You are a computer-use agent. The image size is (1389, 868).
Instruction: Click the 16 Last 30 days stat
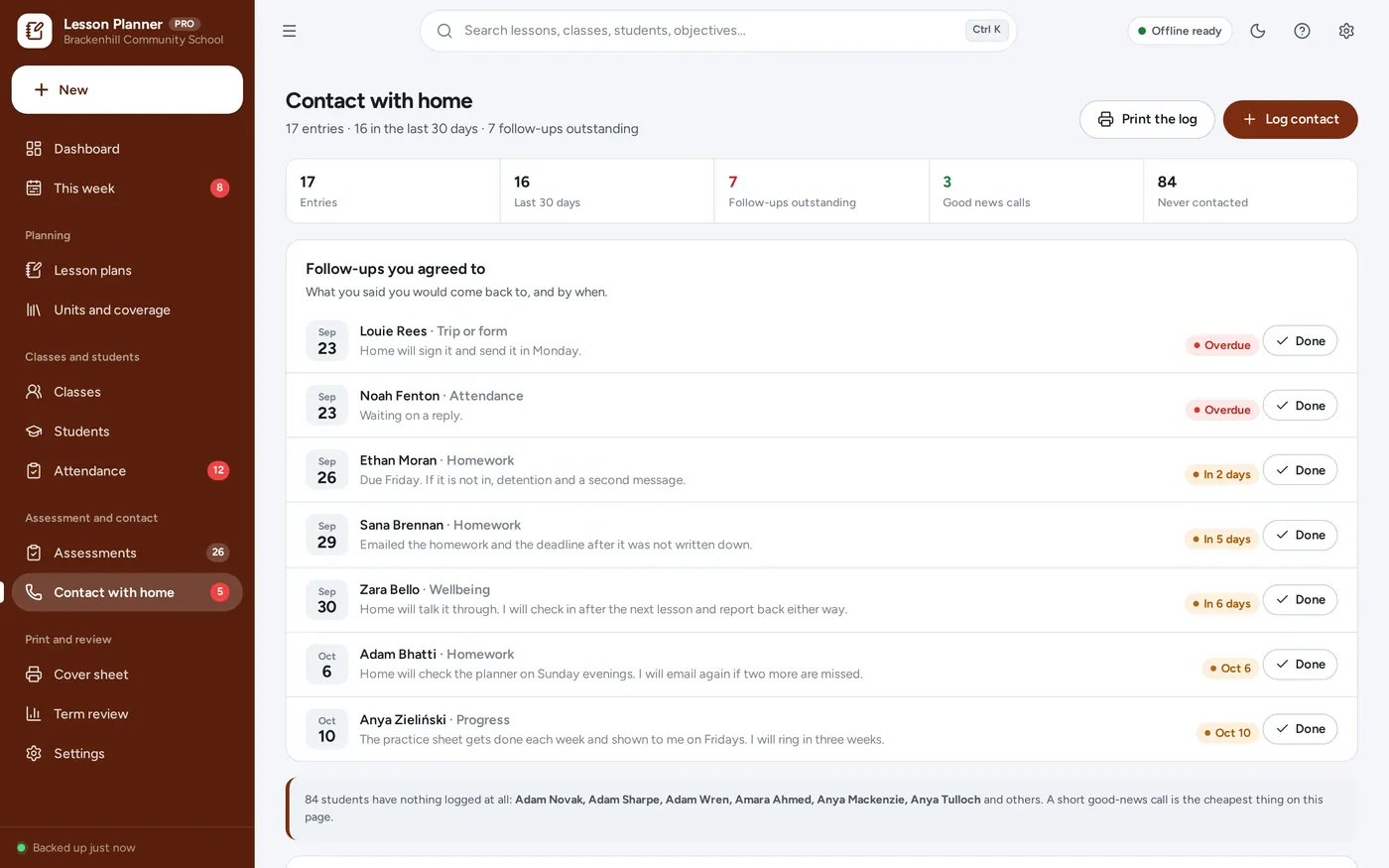pos(607,191)
